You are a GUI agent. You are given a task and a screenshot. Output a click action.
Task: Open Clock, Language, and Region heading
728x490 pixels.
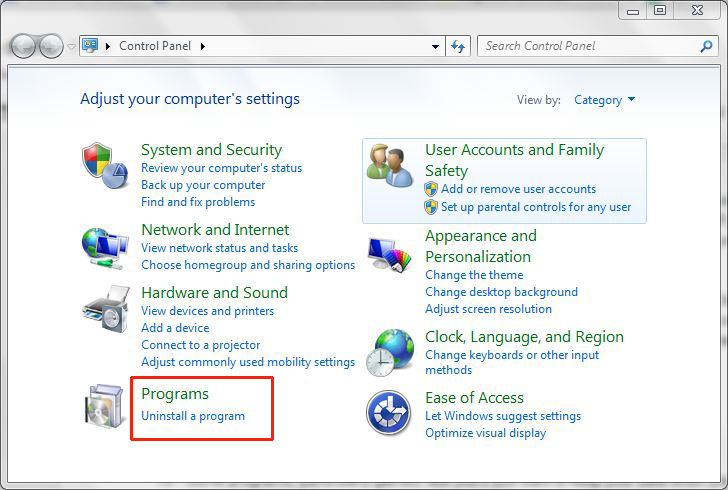click(x=524, y=337)
